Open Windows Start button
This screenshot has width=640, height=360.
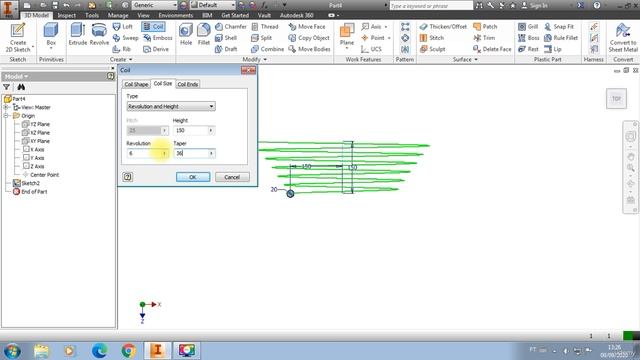pos(12,351)
